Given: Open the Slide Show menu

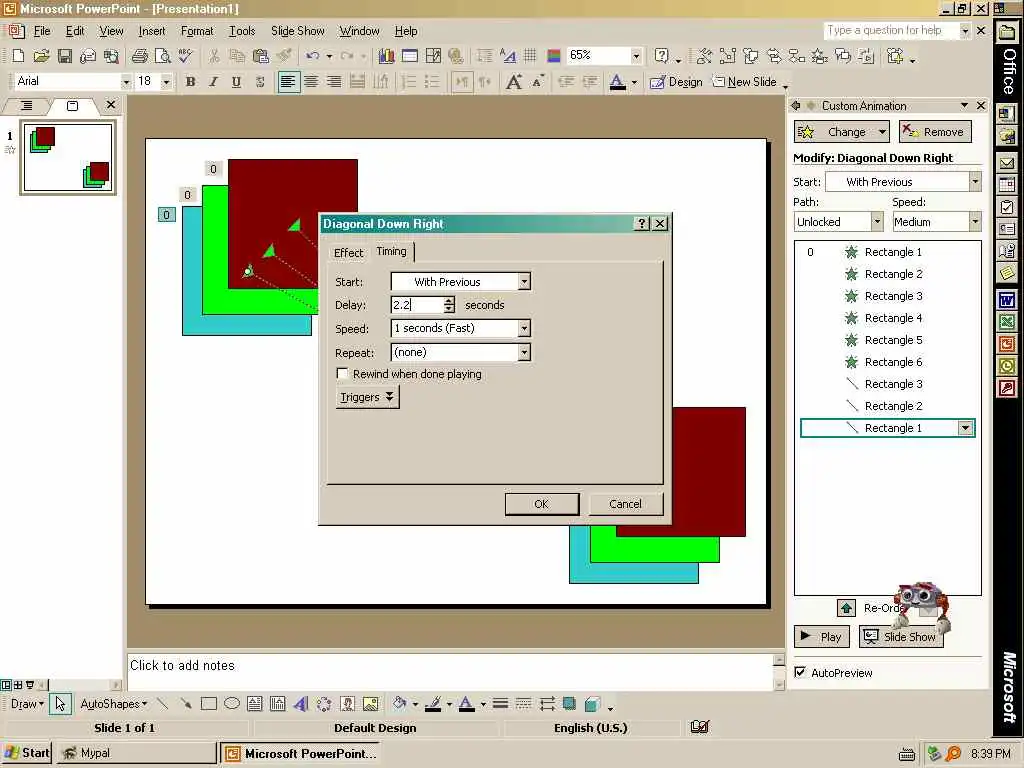Looking at the screenshot, I should [297, 31].
